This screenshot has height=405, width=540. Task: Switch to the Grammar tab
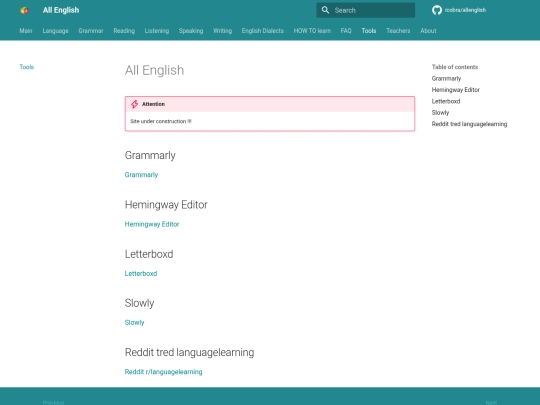[91, 31]
